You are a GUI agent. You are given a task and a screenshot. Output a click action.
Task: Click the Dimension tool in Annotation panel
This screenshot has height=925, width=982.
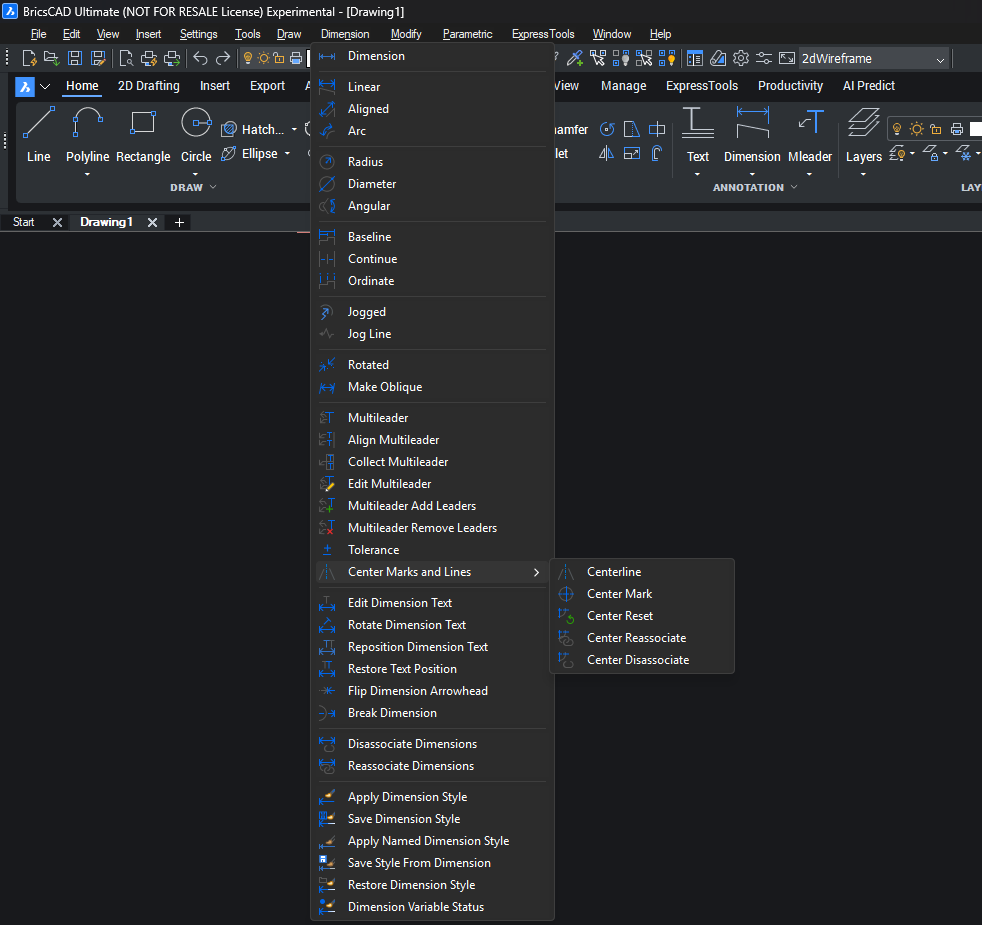[x=752, y=135]
